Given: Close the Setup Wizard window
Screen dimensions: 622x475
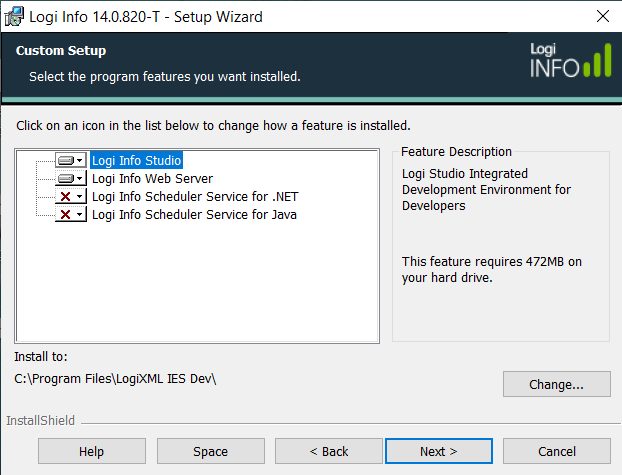Looking at the screenshot, I should (603, 16).
